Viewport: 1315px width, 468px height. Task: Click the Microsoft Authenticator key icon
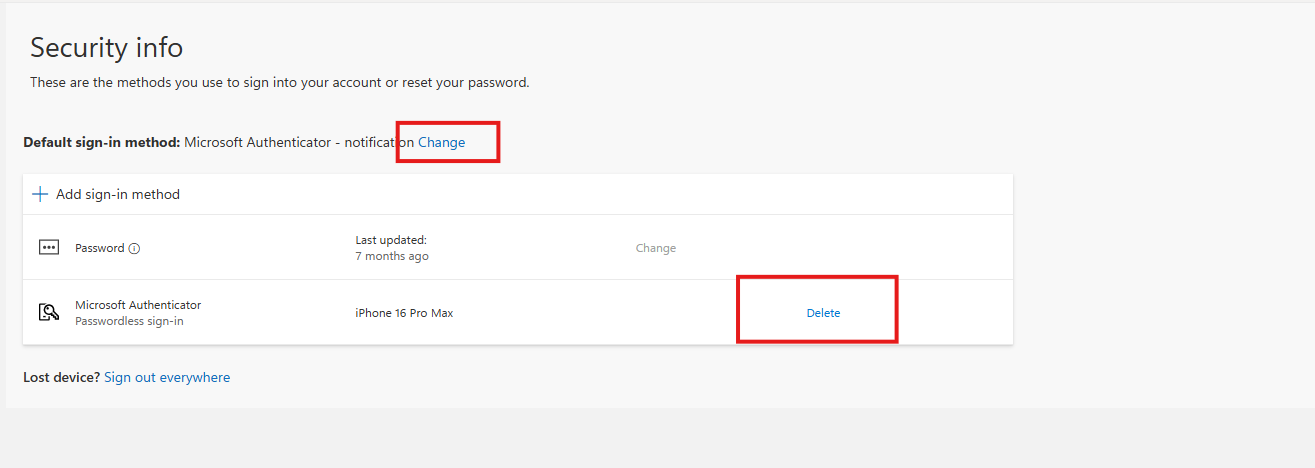(49, 313)
